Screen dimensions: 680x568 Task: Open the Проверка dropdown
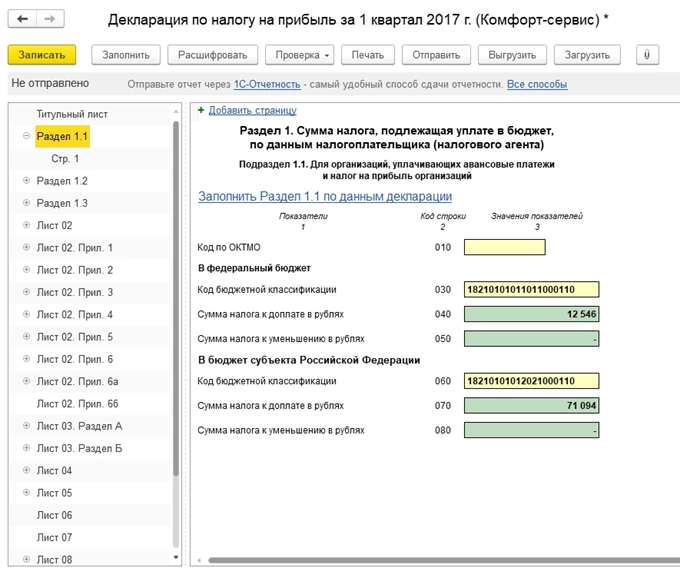pyautogui.click(x=300, y=55)
